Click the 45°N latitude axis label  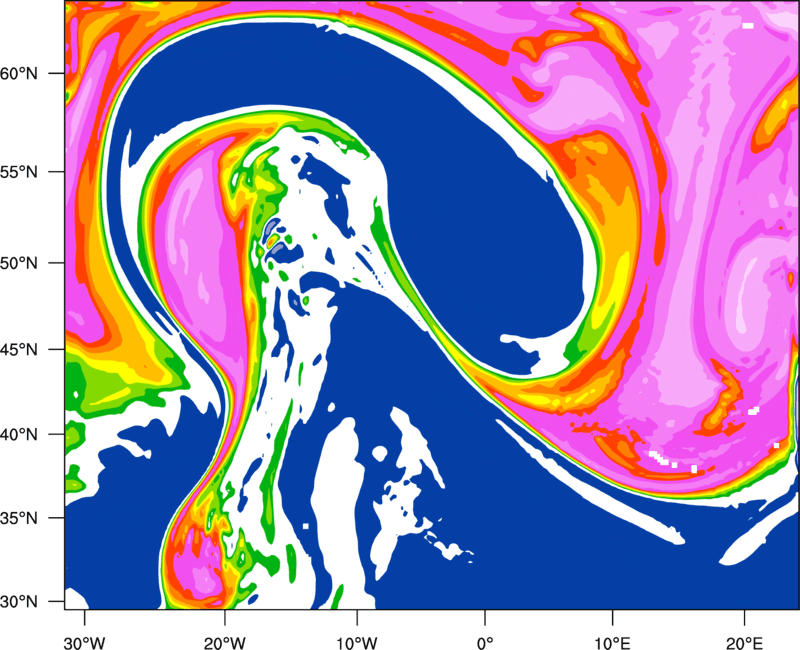pyautogui.click(x=19, y=349)
